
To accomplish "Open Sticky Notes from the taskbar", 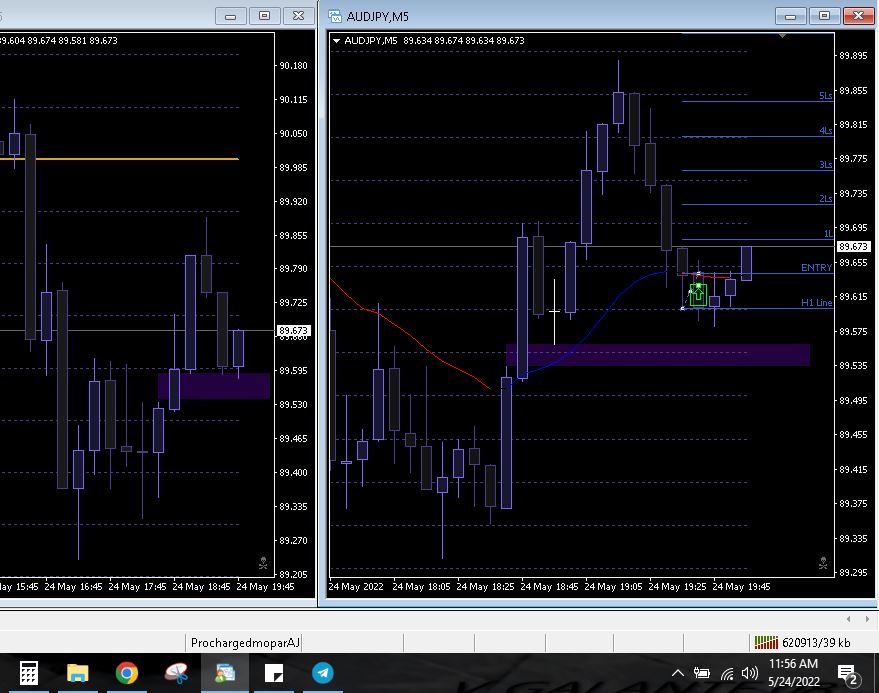I will (274, 673).
